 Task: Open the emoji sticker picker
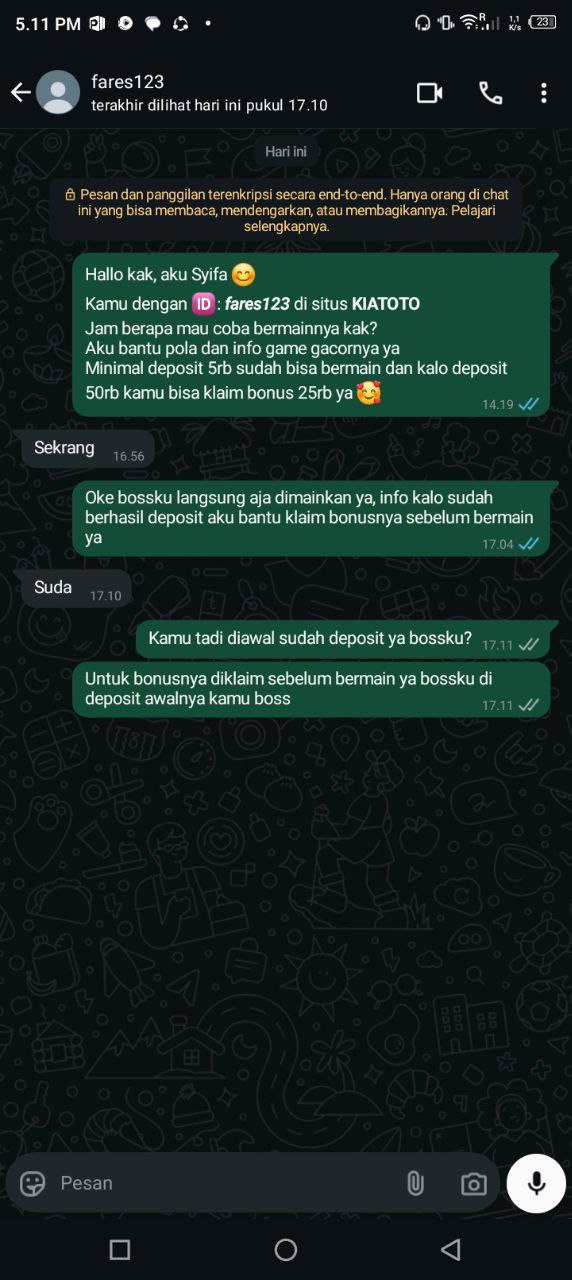coord(33,1183)
